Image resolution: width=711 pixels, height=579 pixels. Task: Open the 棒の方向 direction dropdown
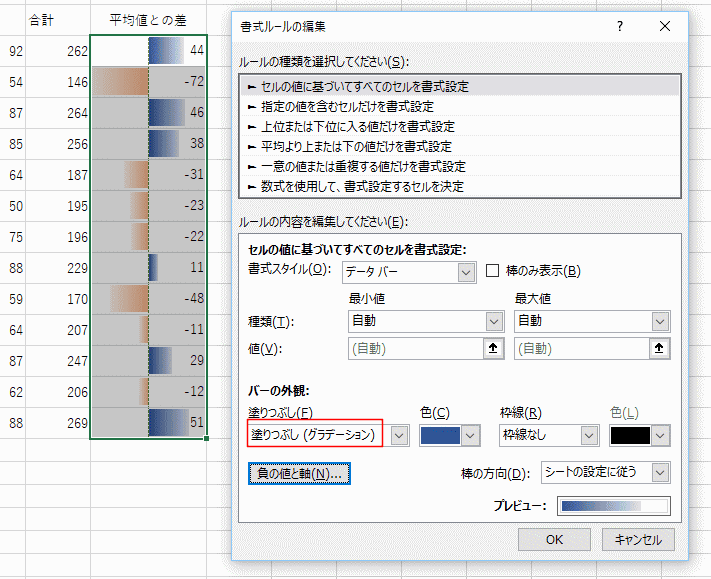point(604,472)
